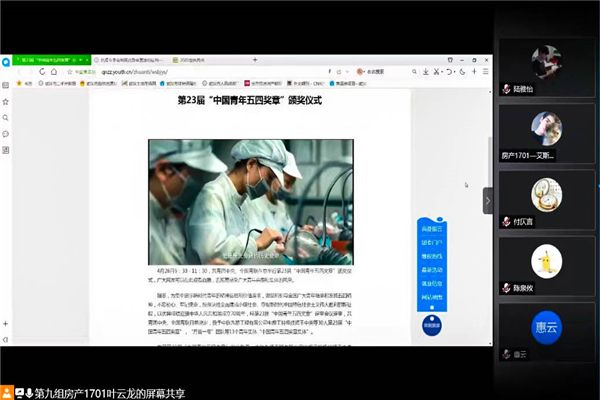The width and height of the screenshot is (600, 400).
Task: Click the microphone icon before the 屏幕共享 caption
Action: pos(29,393)
